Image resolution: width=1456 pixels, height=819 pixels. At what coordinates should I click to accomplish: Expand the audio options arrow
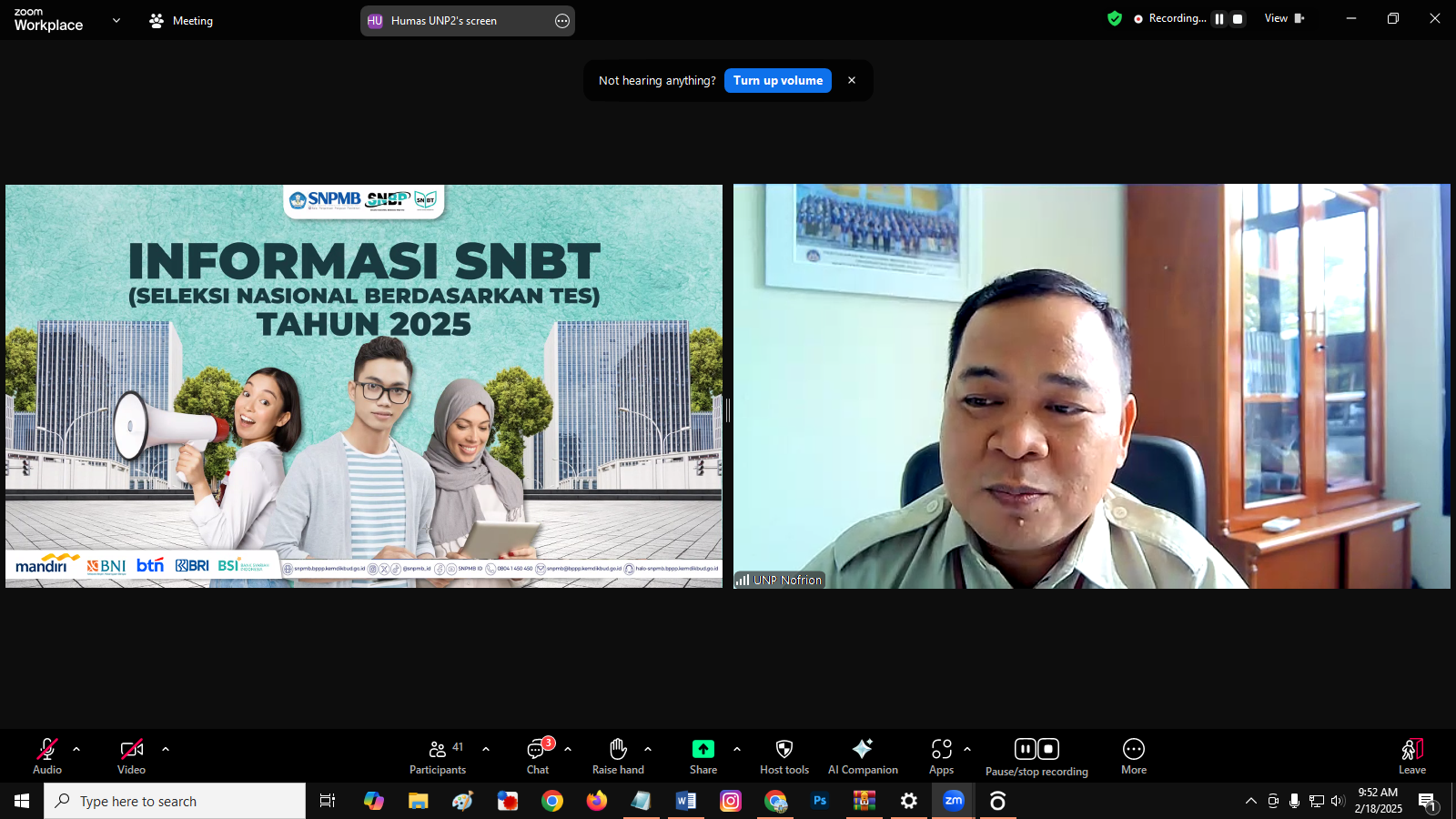tap(76, 749)
